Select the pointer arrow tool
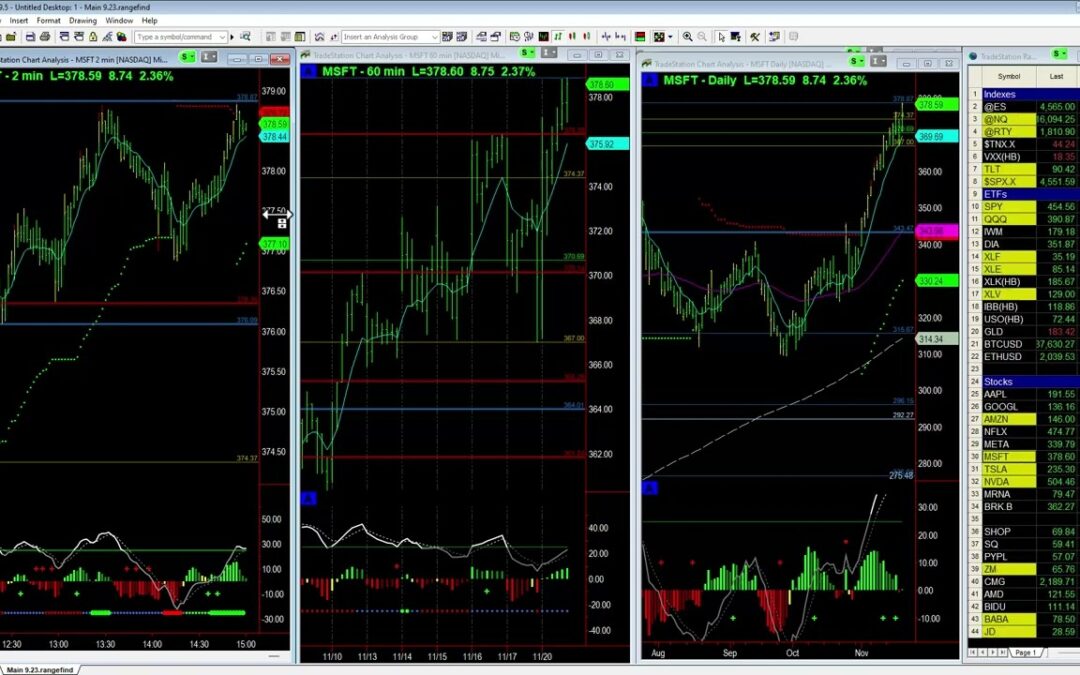1080x675 pixels. click(721, 37)
